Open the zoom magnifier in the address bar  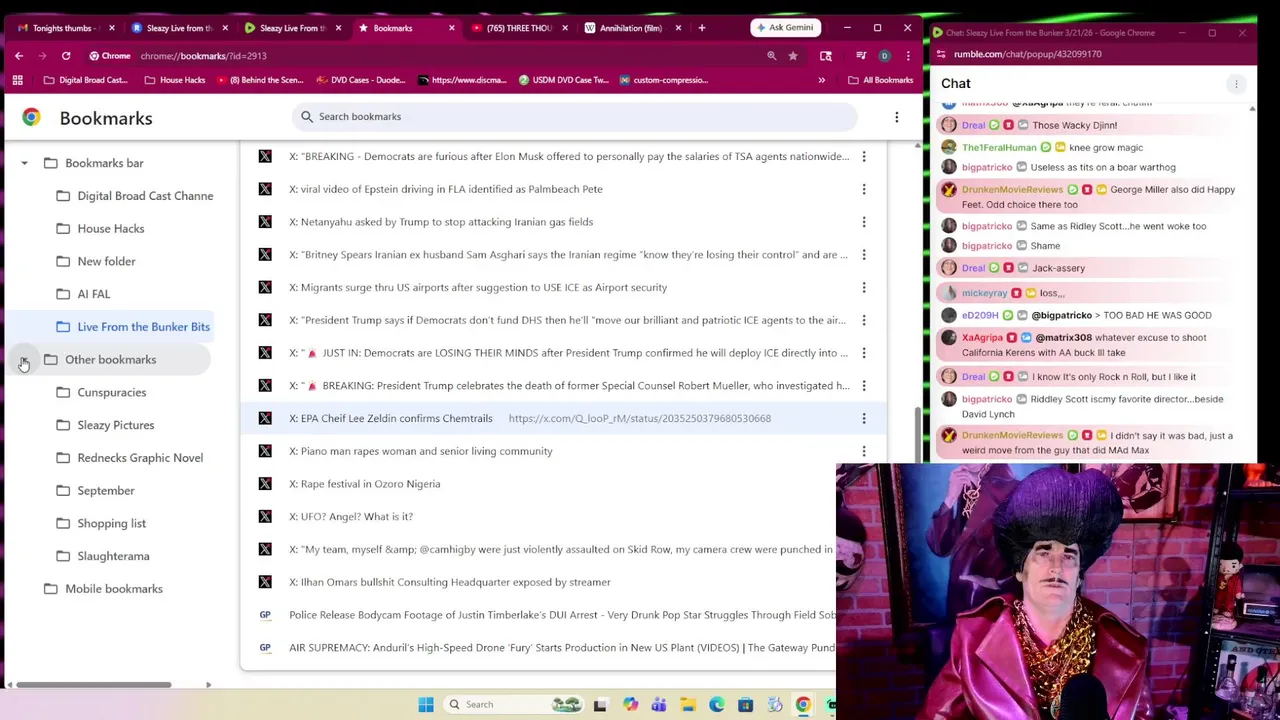771,56
